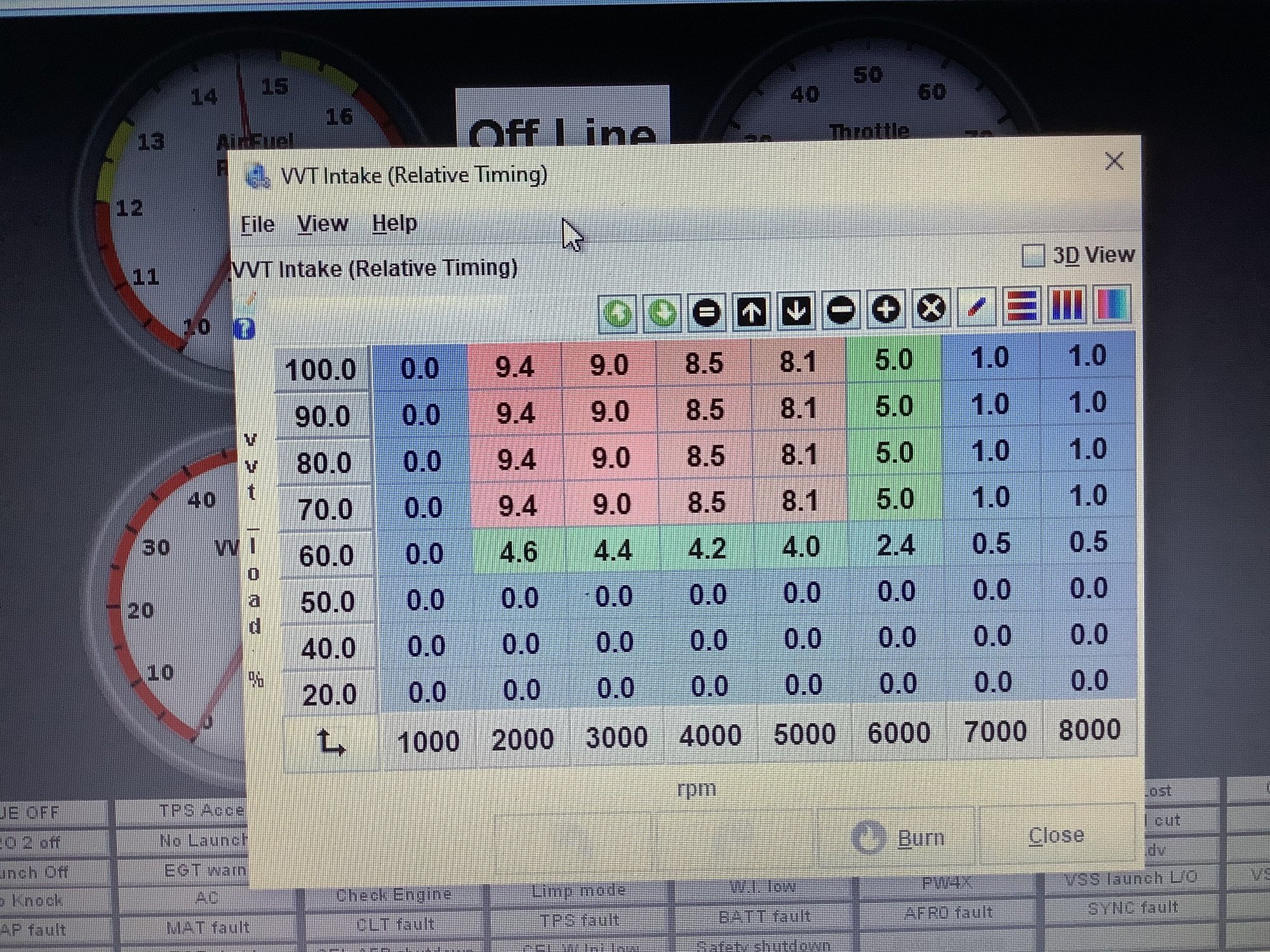Click the multiply (X) scale tool
Viewport: 1270px width, 952px height.
click(930, 308)
